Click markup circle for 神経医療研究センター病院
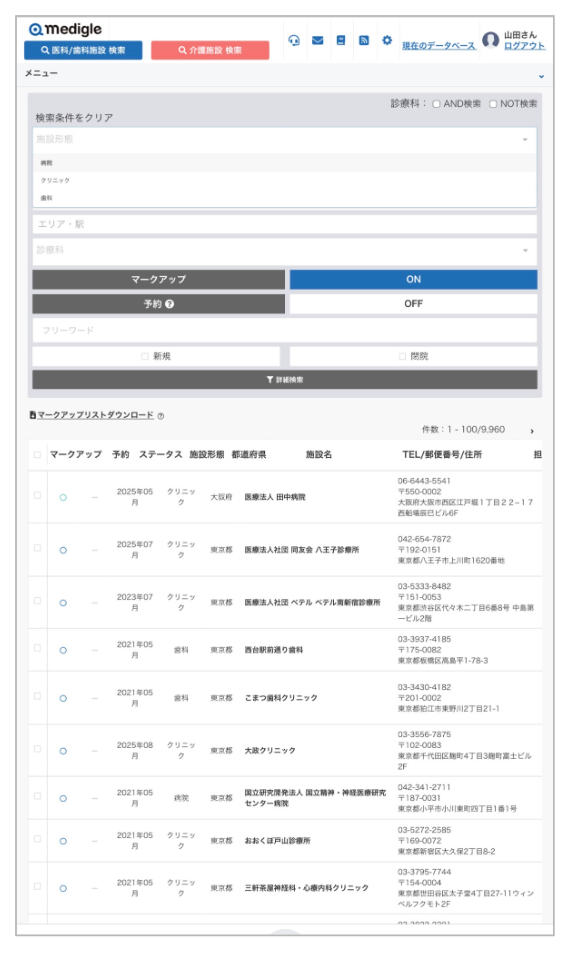Image resolution: width=570 pixels, height=954 pixels. click(x=63, y=798)
